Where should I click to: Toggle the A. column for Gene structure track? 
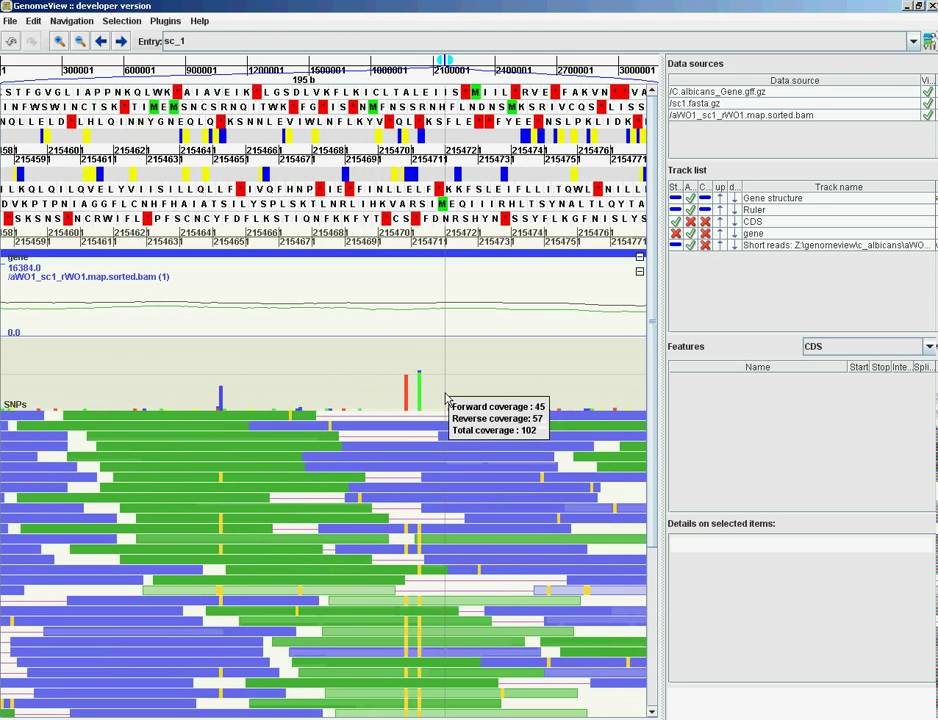[690, 198]
